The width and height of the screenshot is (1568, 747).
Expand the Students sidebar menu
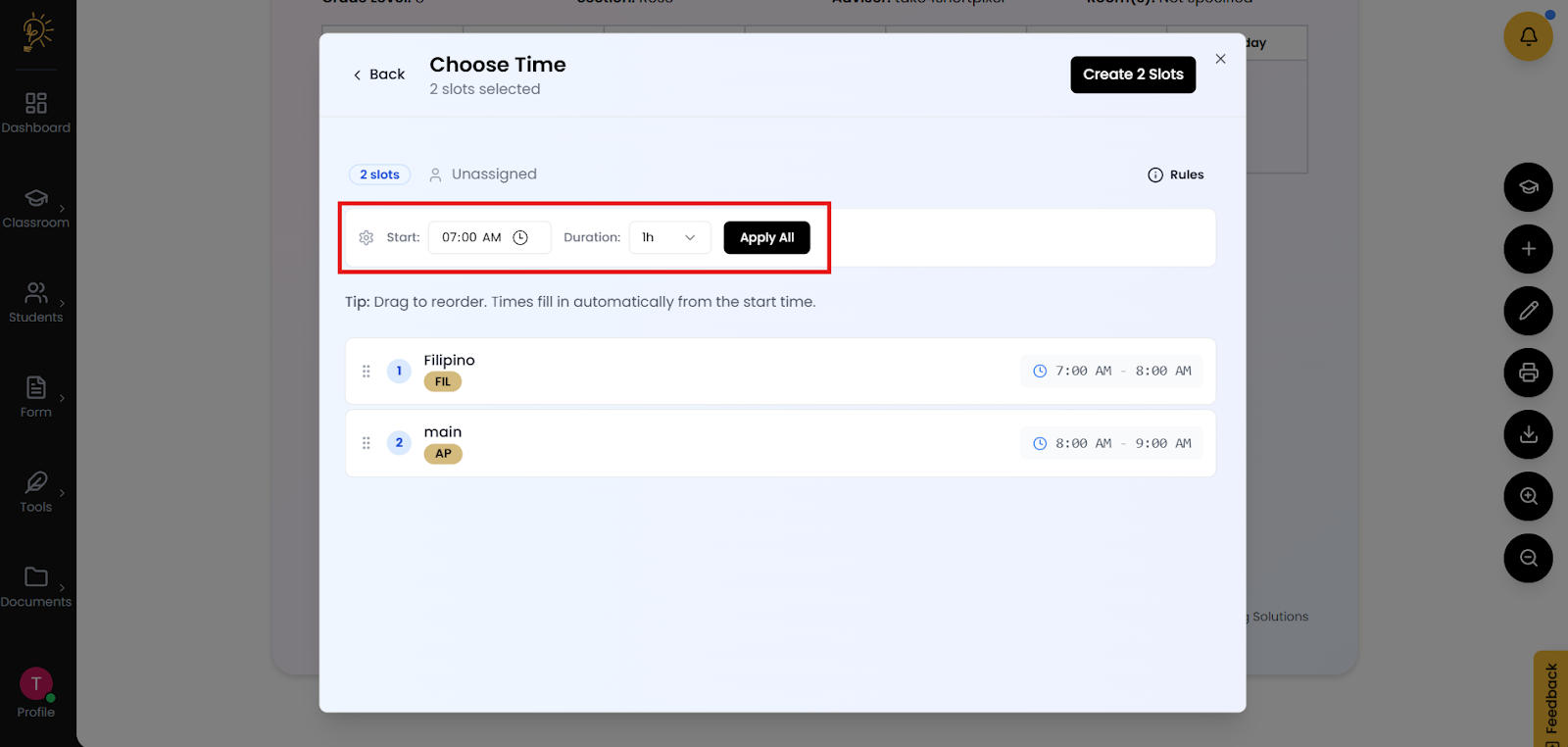36,303
